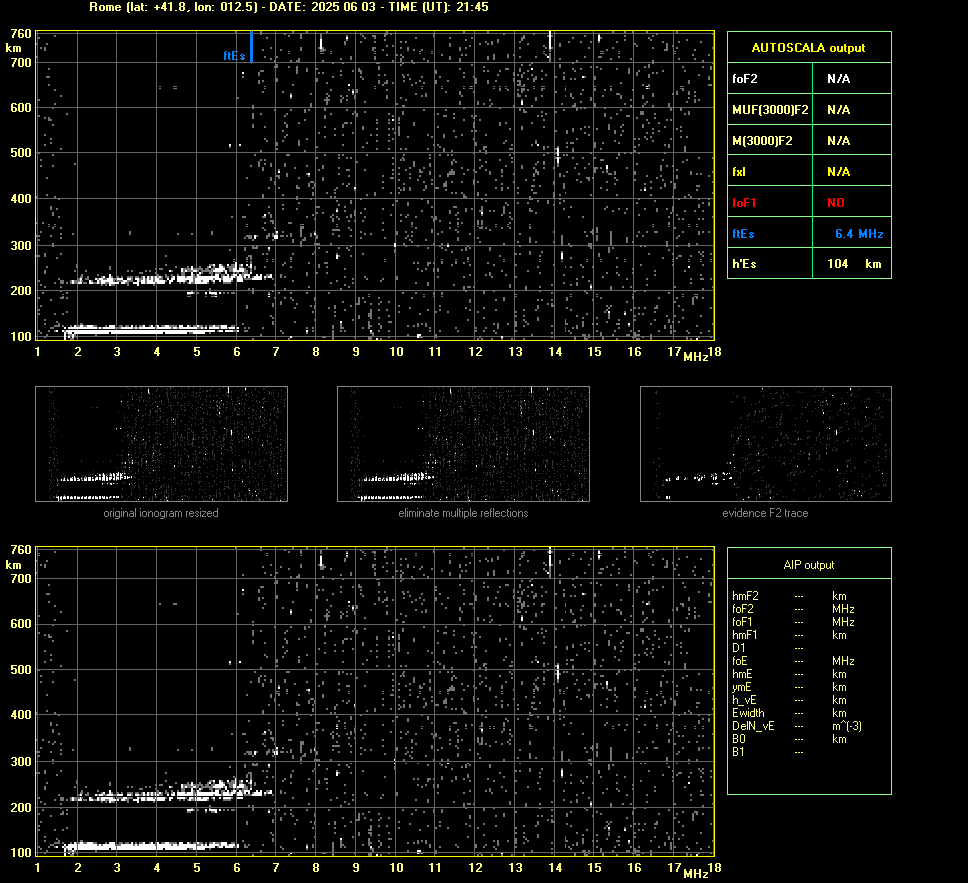Click the B1 entry in AIP output

[767, 751]
